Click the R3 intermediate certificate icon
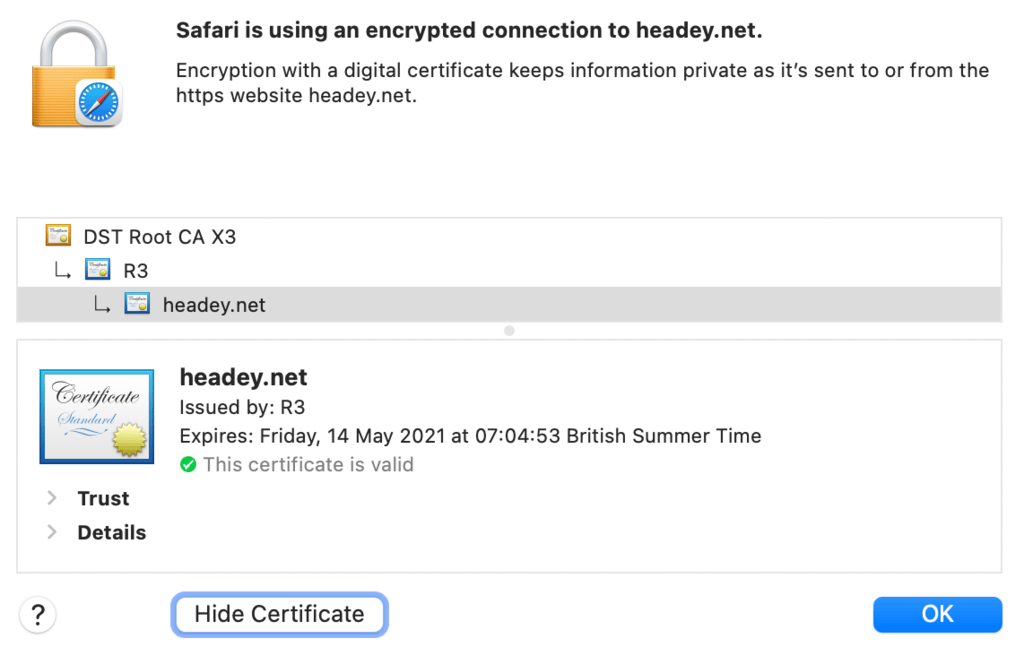This screenshot has height=647, width=1024. tap(97, 270)
